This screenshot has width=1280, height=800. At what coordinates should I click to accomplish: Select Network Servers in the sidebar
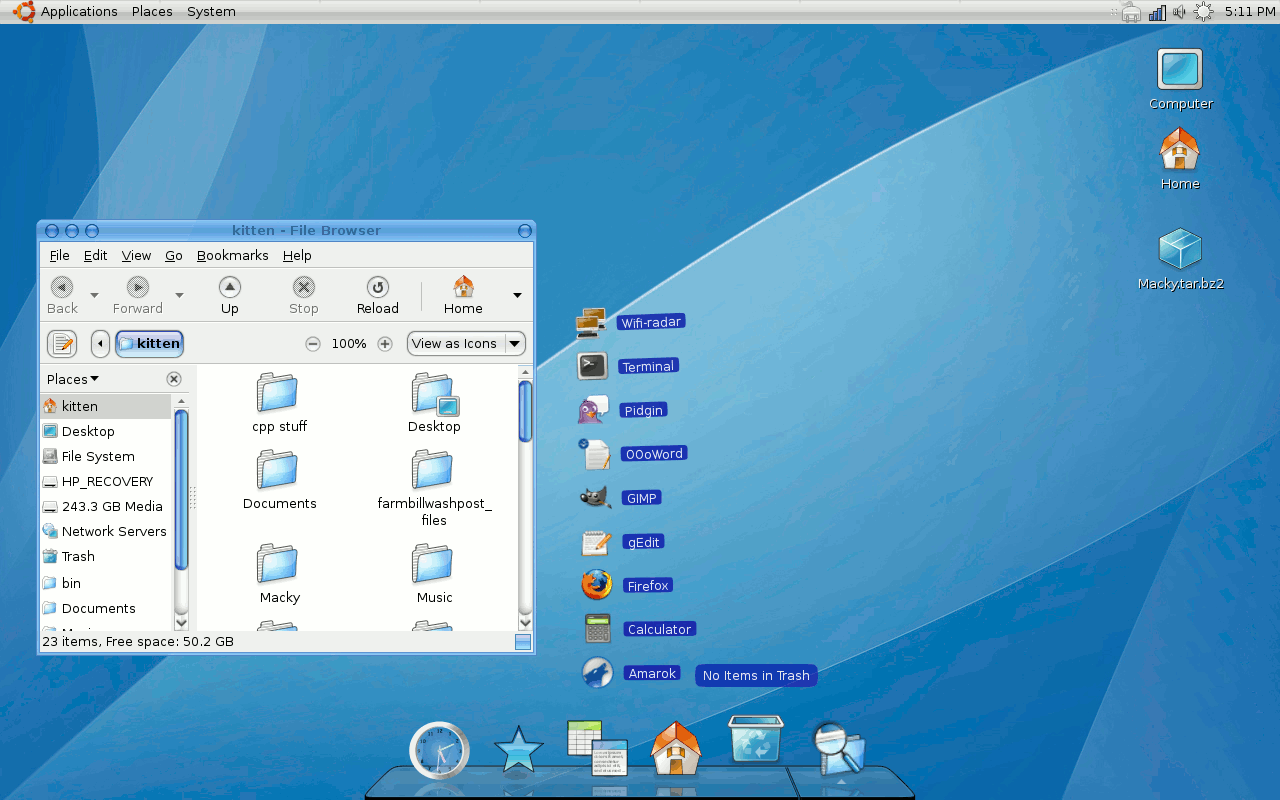point(106,531)
